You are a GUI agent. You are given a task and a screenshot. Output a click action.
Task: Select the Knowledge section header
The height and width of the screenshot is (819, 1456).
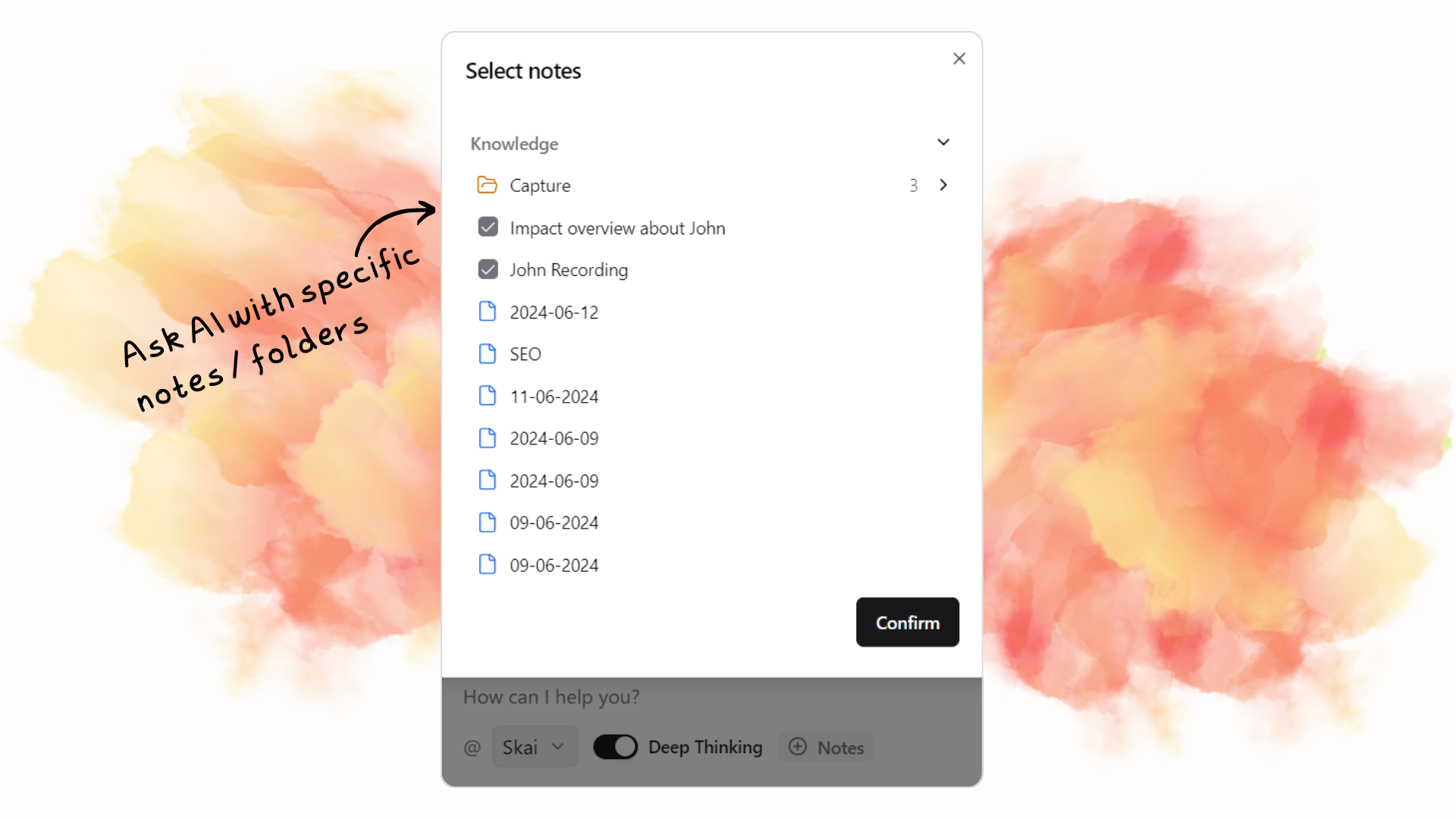tap(514, 143)
